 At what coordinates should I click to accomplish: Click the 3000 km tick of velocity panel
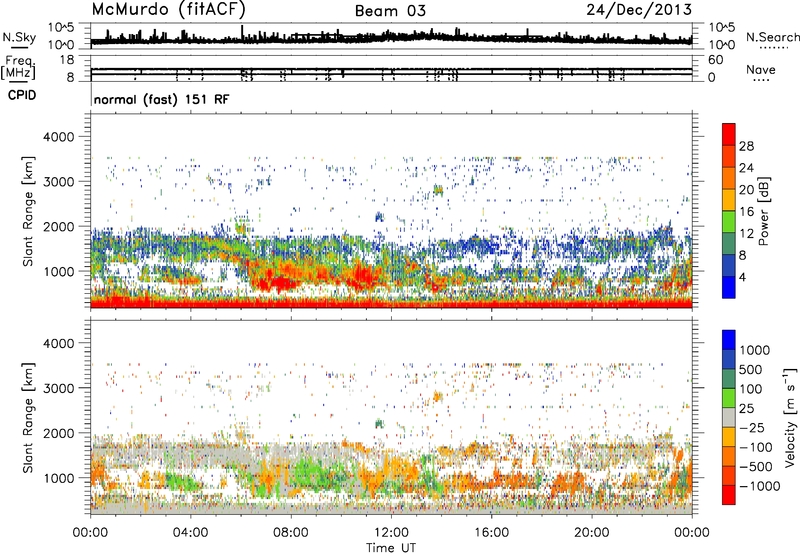pyautogui.click(x=58, y=388)
